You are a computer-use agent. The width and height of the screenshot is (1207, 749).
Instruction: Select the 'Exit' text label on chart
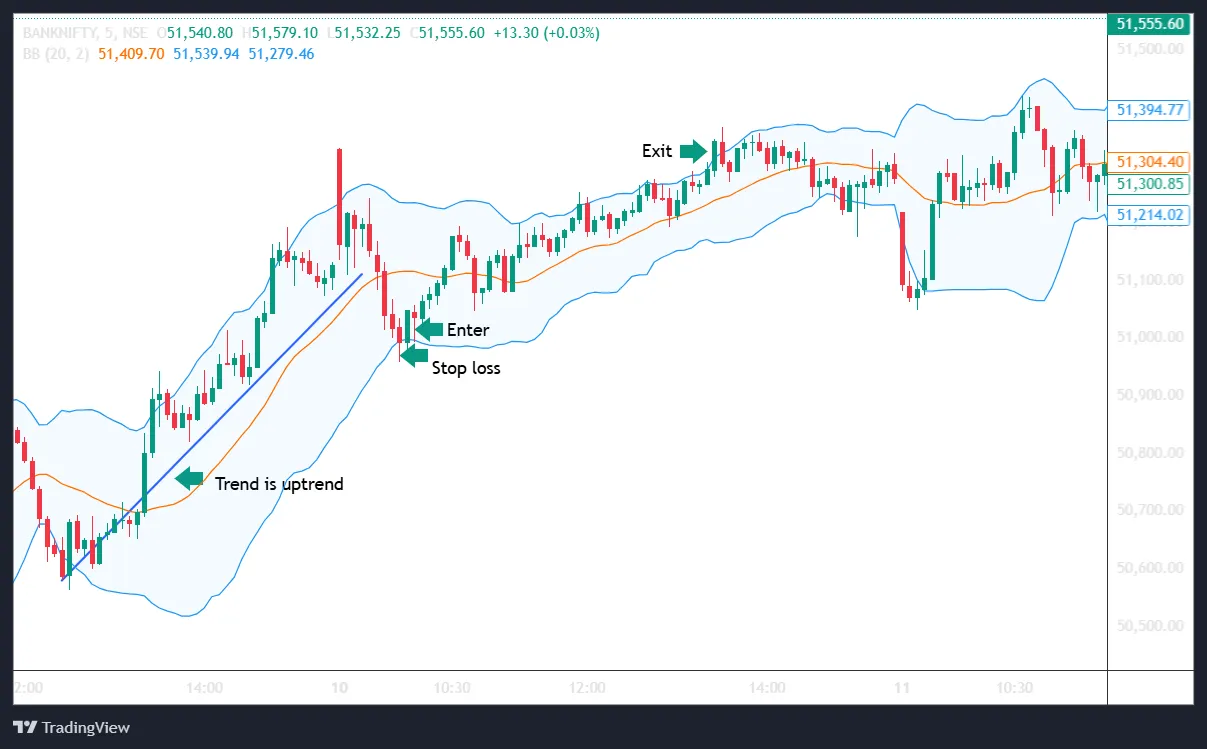657,151
